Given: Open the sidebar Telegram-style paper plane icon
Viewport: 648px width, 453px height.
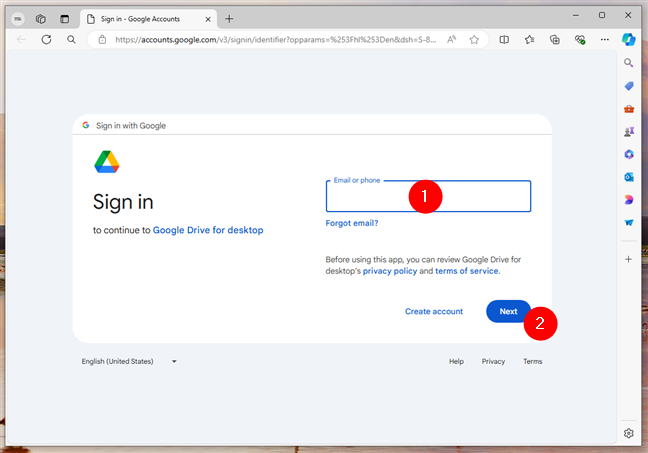Looking at the screenshot, I should point(629,223).
